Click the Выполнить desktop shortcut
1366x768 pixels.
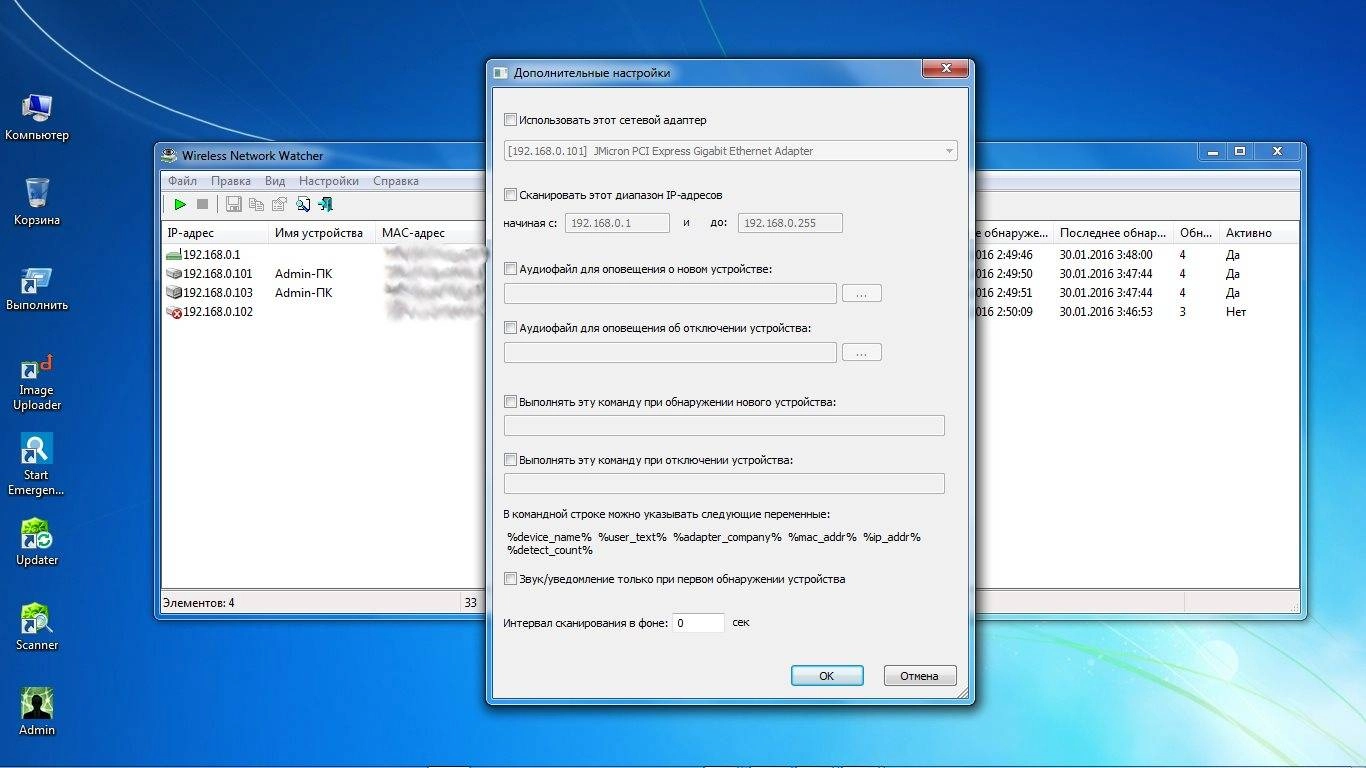(x=37, y=288)
